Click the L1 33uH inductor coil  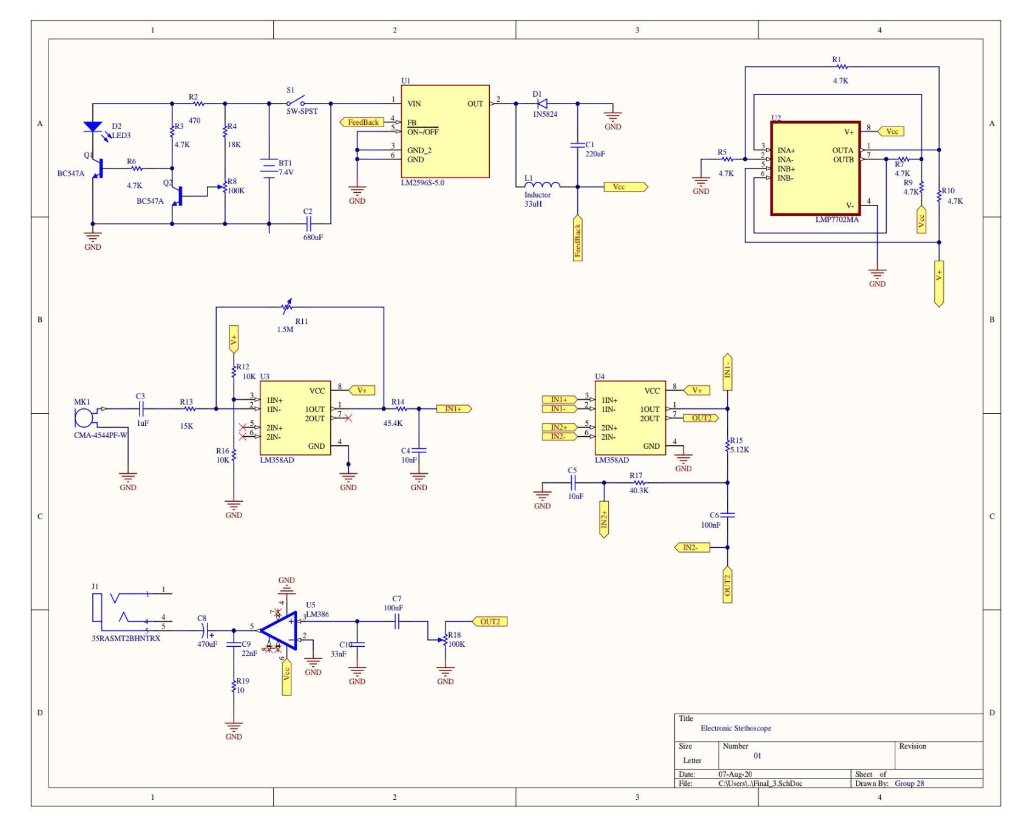[x=542, y=185]
